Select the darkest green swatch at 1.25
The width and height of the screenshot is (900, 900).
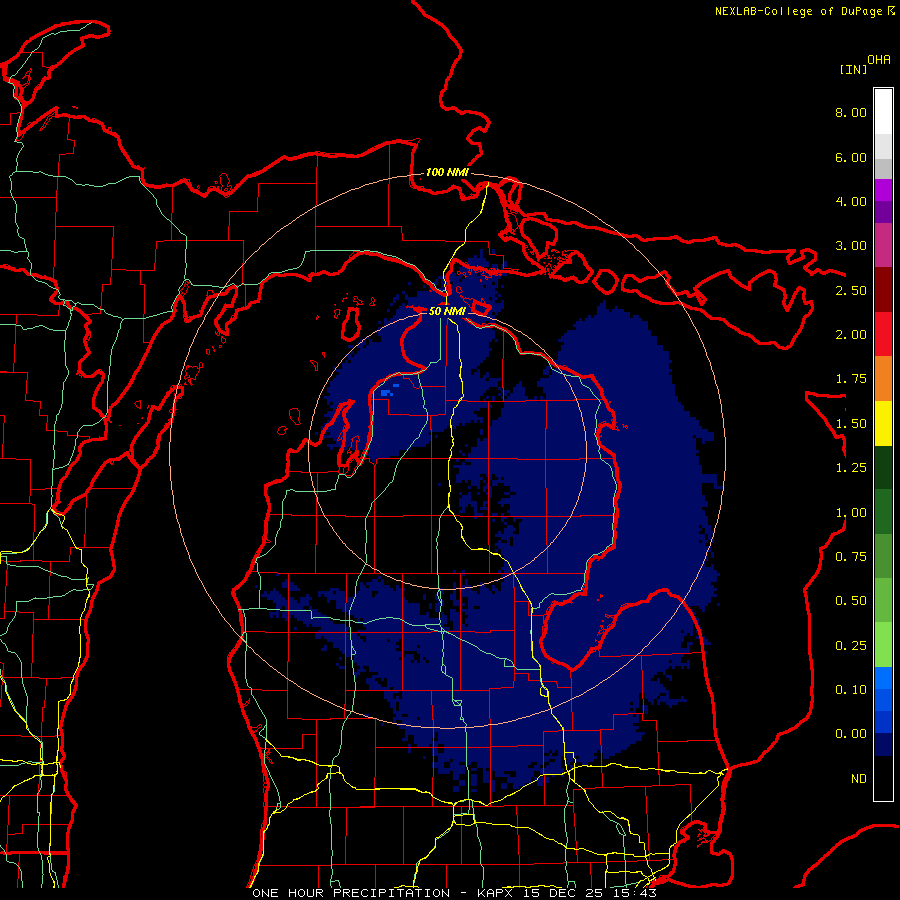click(883, 467)
